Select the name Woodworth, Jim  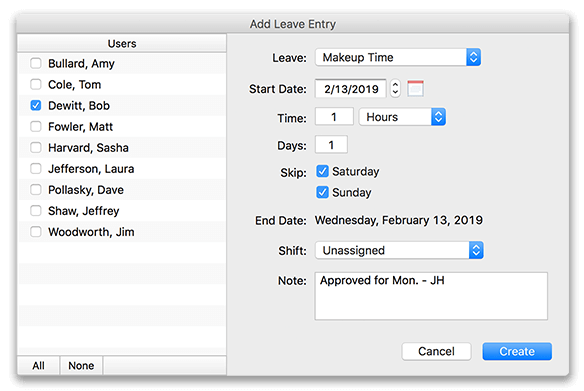[91, 232]
